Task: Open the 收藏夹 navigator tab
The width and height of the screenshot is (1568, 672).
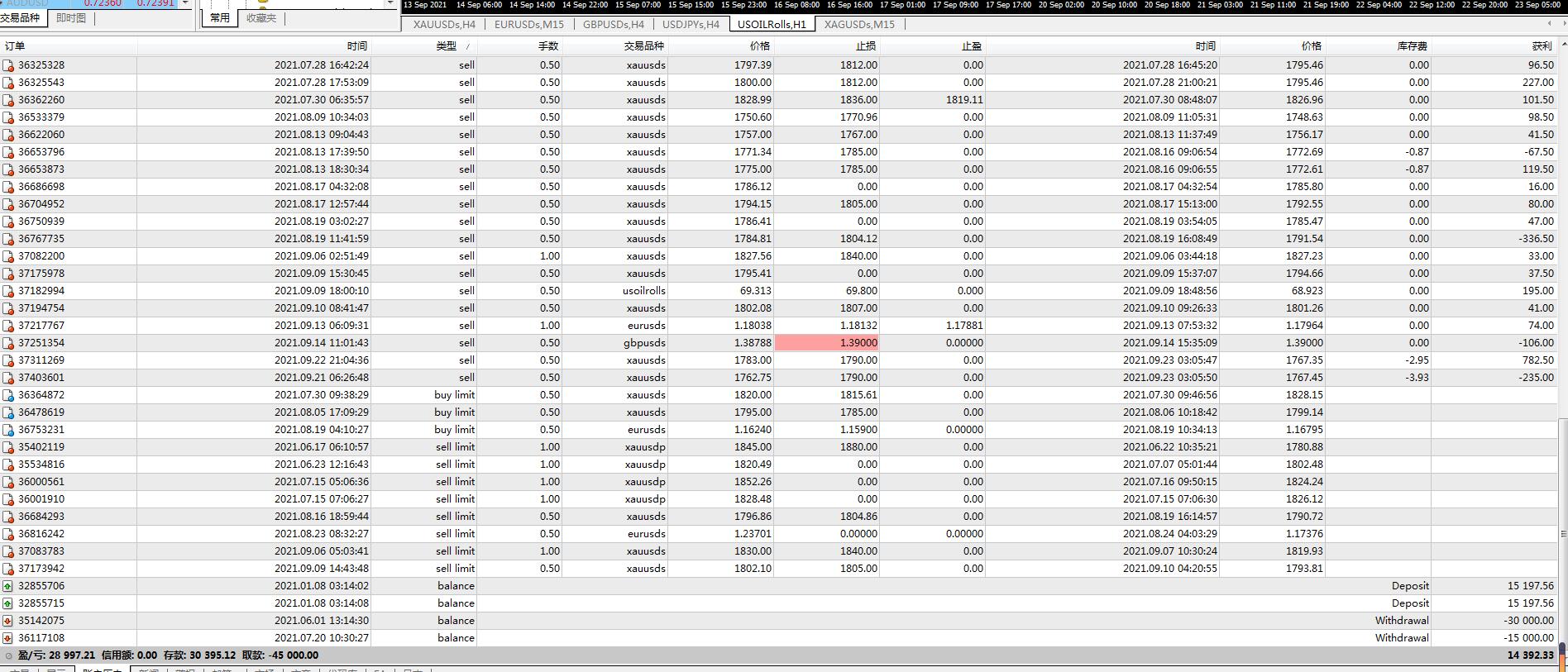Action: click(261, 17)
